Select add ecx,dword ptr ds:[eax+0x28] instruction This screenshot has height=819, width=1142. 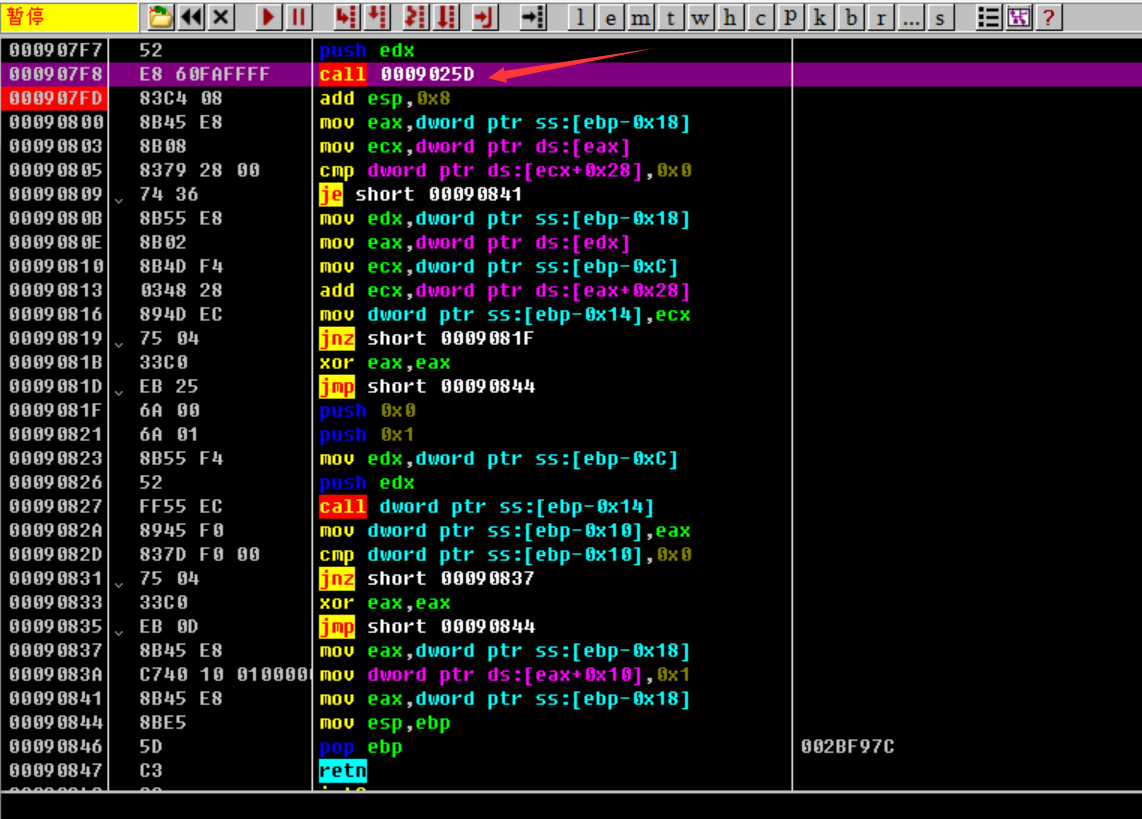[505, 290]
